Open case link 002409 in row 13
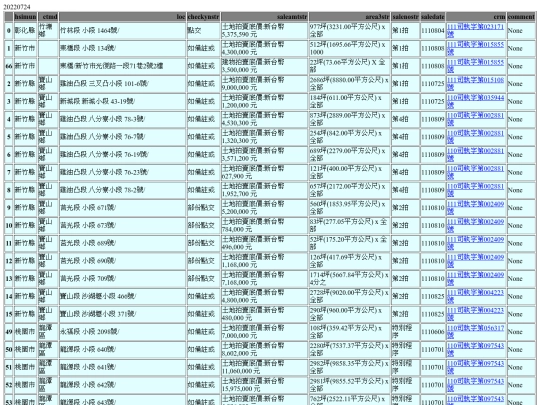Image resolution: width=540 pixels, height=405 pixels. coord(475,279)
